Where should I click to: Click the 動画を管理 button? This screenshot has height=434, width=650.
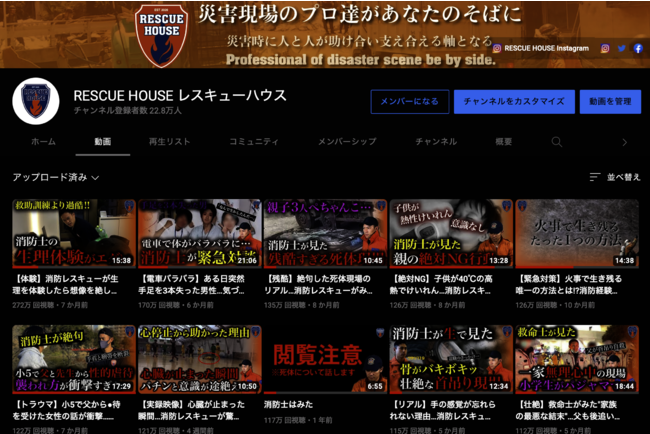(610, 102)
